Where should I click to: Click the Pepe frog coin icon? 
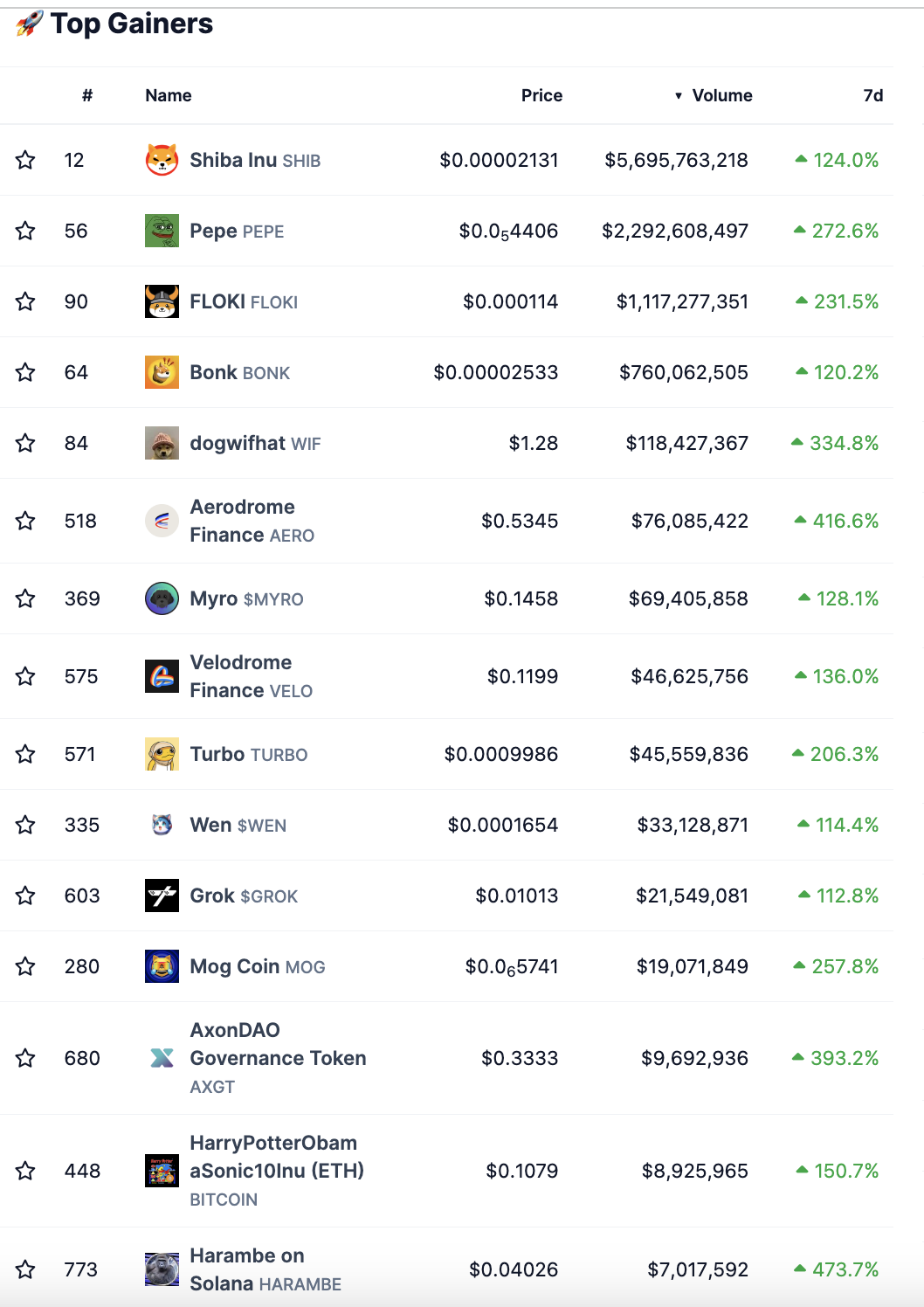pyautogui.click(x=162, y=231)
